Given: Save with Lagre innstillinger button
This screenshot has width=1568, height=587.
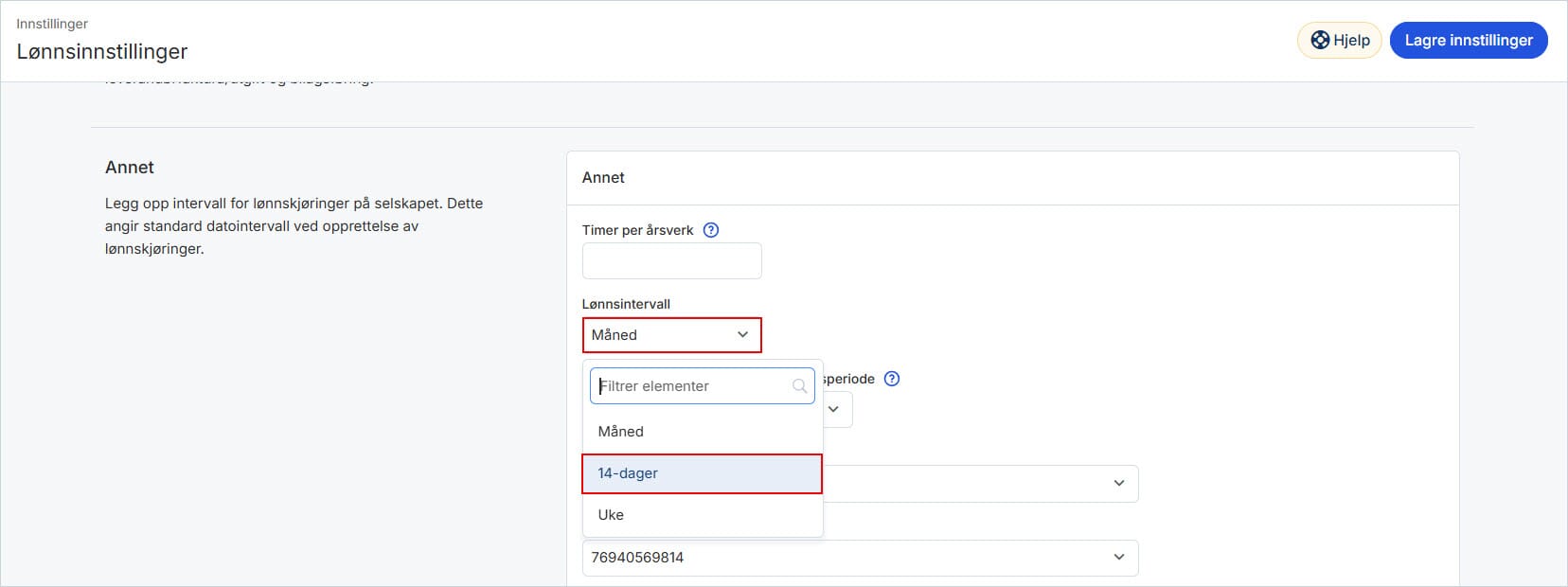Looking at the screenshot, I should click(x=1469, y=41).
